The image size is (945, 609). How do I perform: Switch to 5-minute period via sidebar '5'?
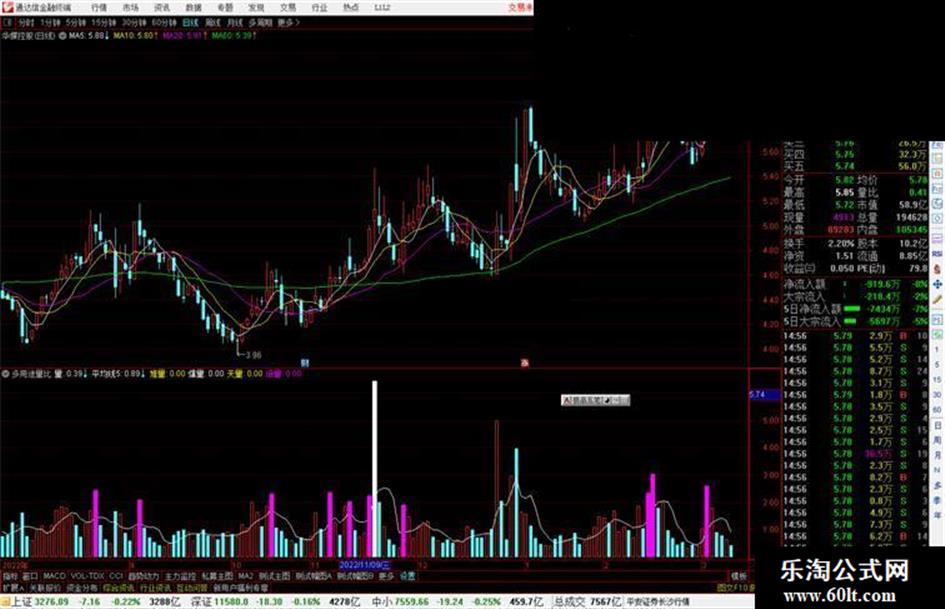[937, 365]
